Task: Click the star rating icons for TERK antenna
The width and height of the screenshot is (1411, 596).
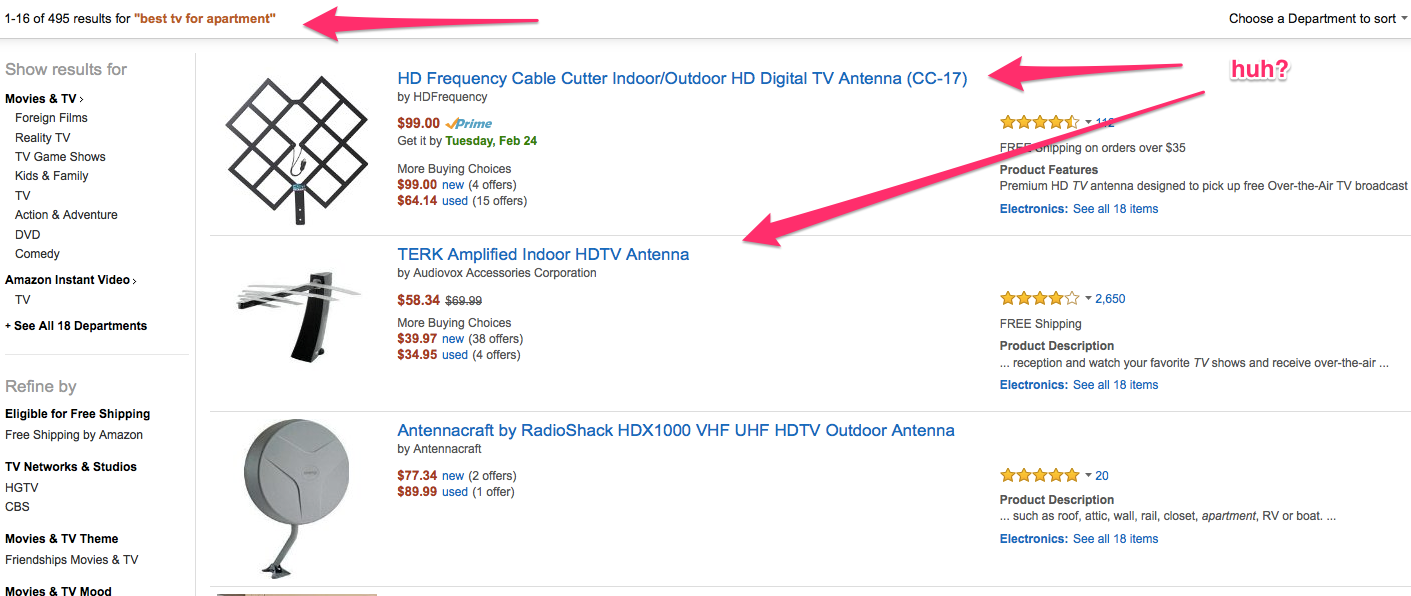Action: point(1040,298)
